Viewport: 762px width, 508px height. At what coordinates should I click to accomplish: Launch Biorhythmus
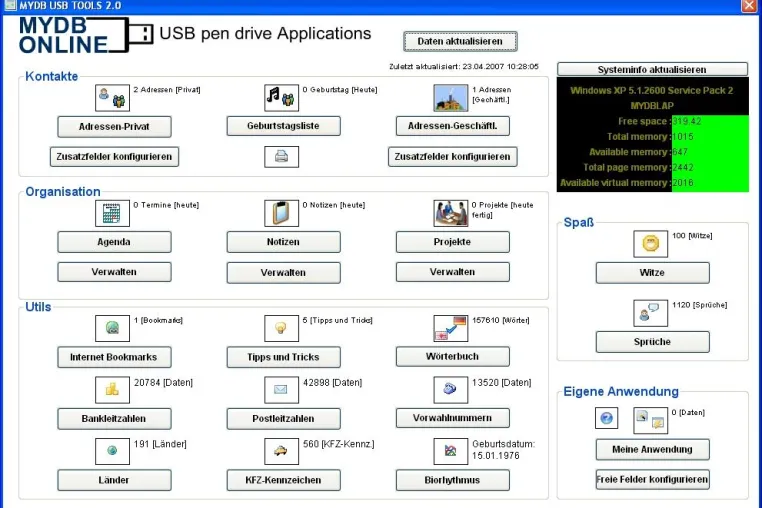pyautogui.click(x=452, y=480)
